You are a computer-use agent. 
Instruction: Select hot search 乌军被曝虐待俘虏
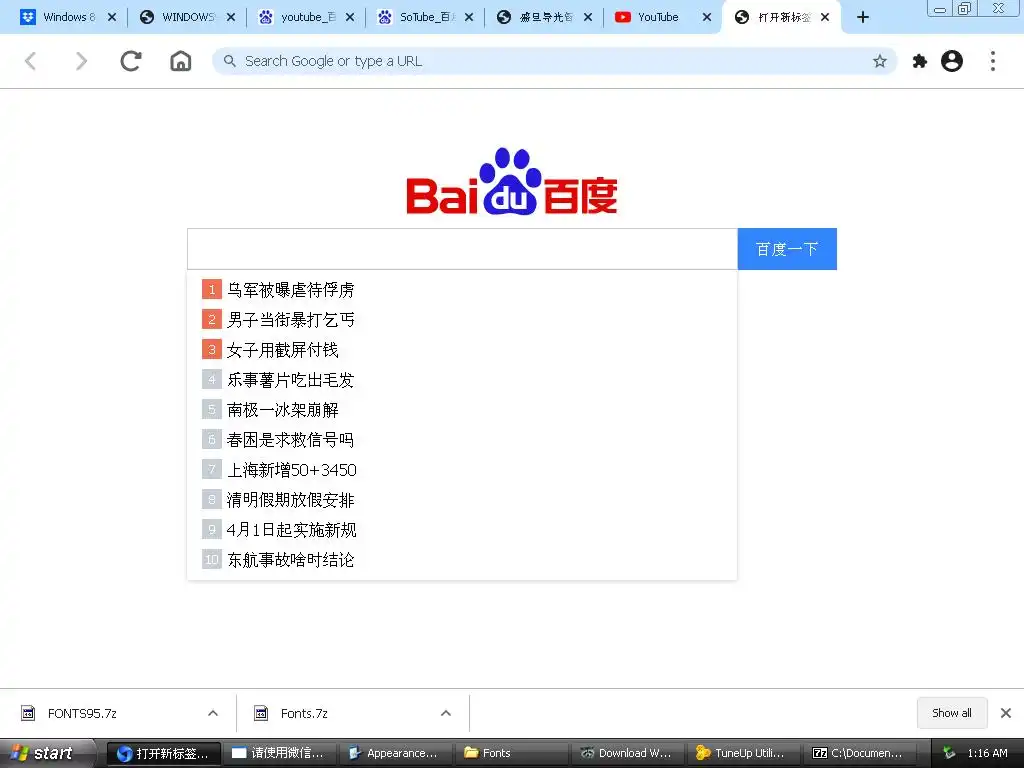click(x=290, y=289)
